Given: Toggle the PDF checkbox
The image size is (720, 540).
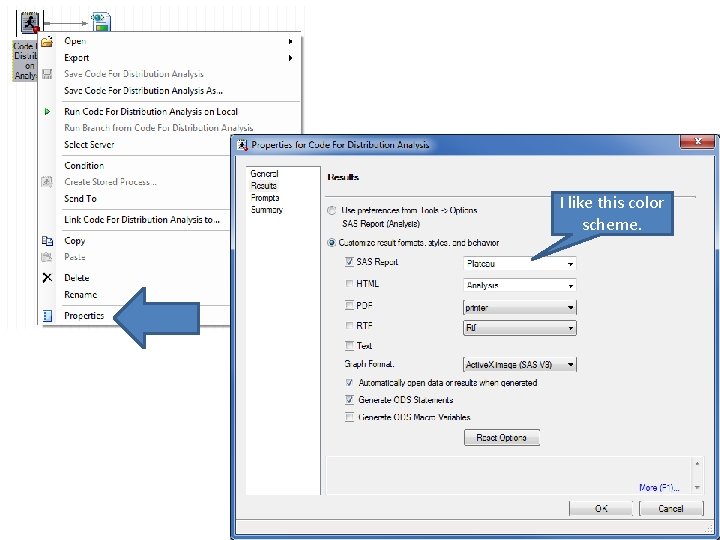Looking at the screenshot, I should click(349, 305).
